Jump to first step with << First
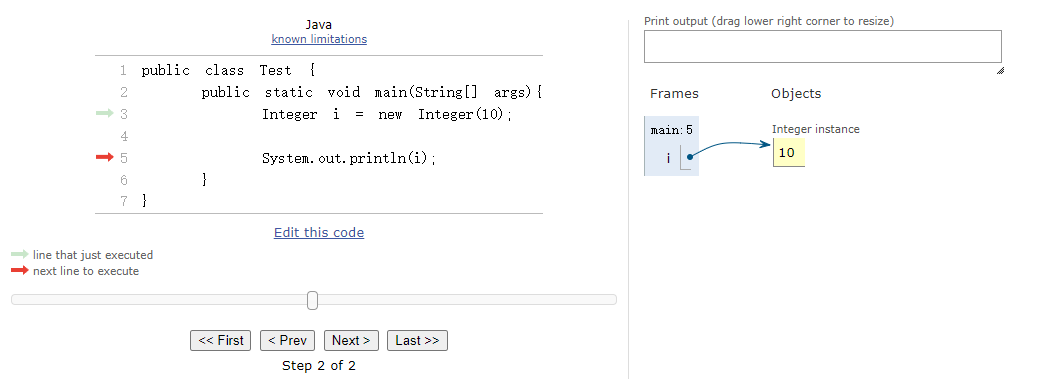The width and height of the screenshot is (1062, 379). click(x=221, y=340)
